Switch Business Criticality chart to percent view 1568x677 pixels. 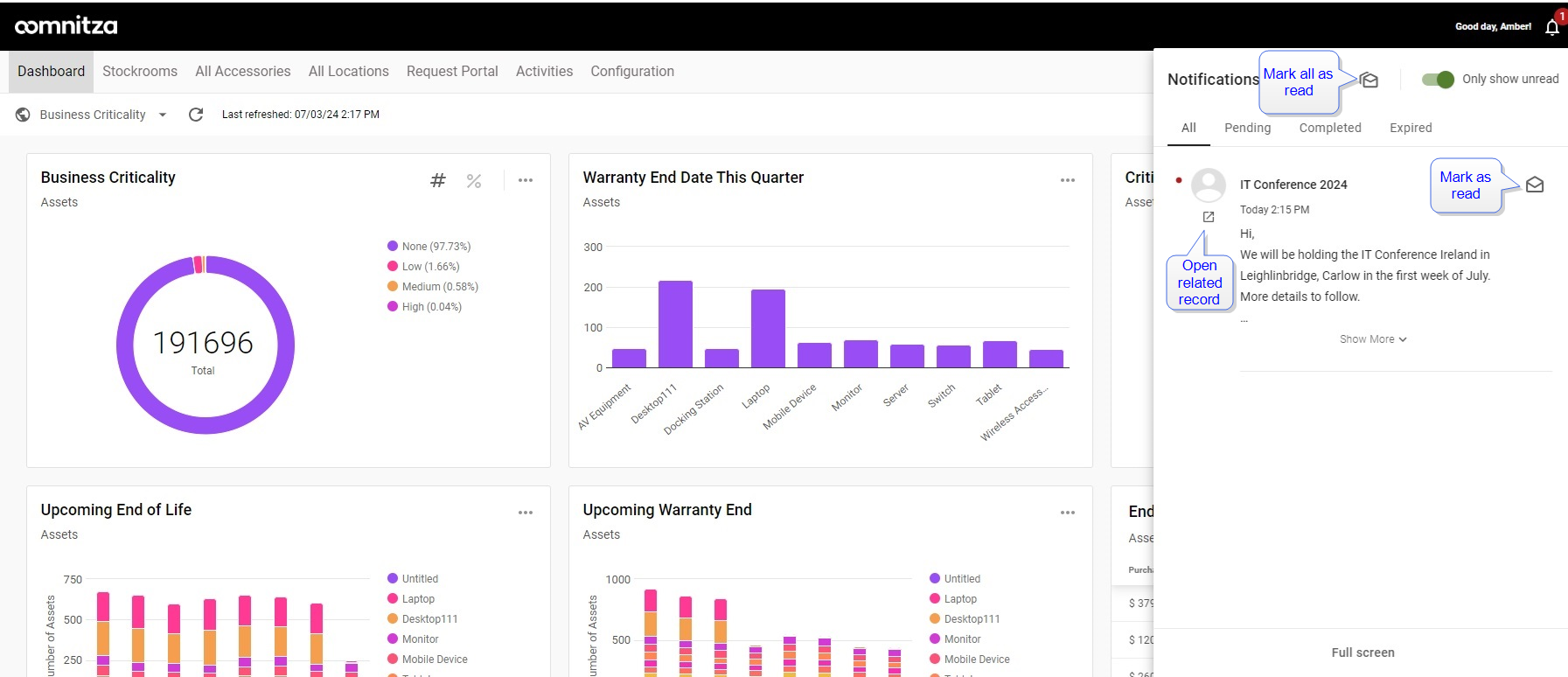click(474, 180)
